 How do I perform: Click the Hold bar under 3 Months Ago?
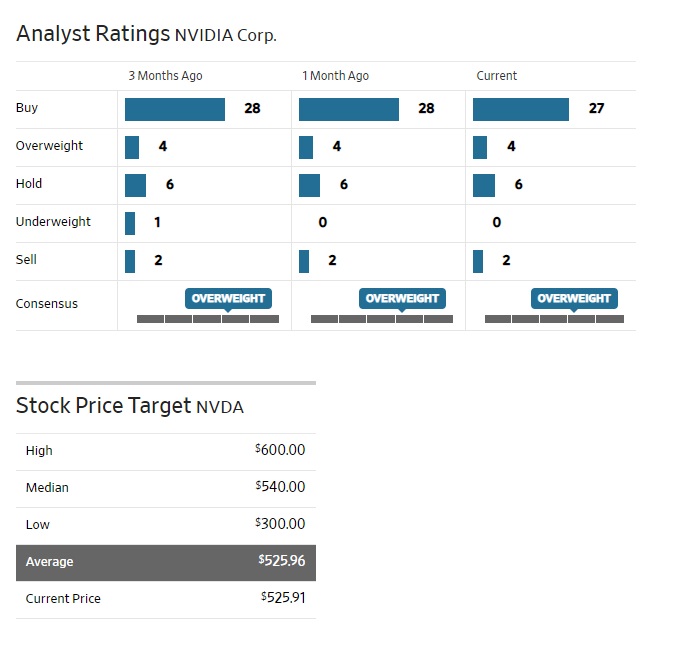point(135,185)
